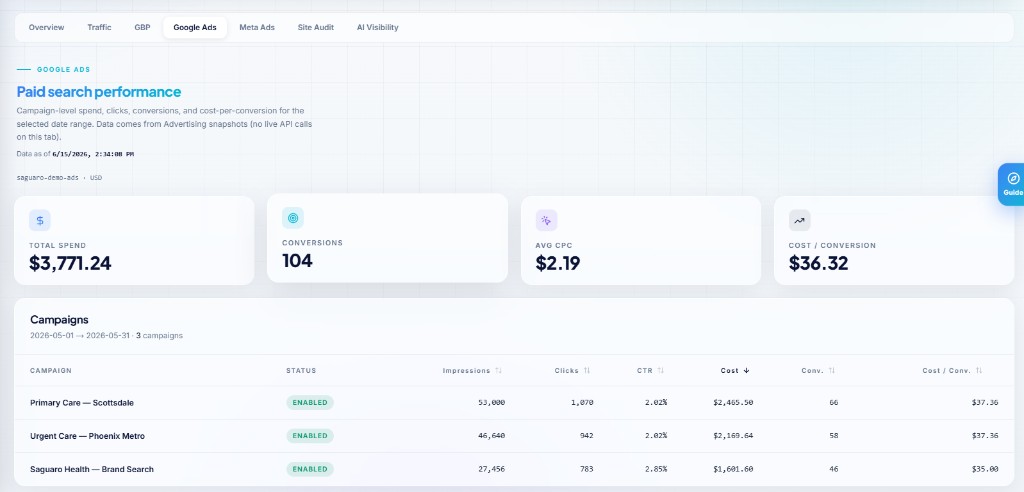Click the 46,640 impressions cell

pyautogui.click(x=492, y=436)
